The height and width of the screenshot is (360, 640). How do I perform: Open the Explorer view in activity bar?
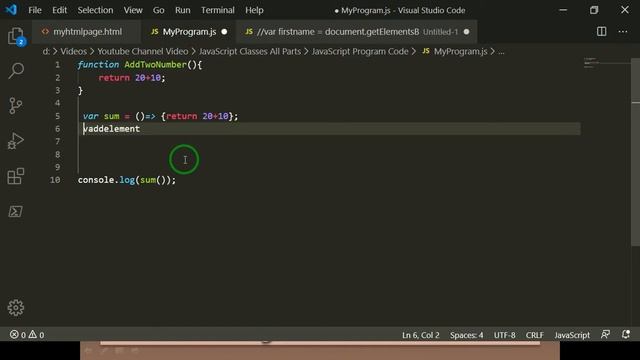(x=16, y=36)
